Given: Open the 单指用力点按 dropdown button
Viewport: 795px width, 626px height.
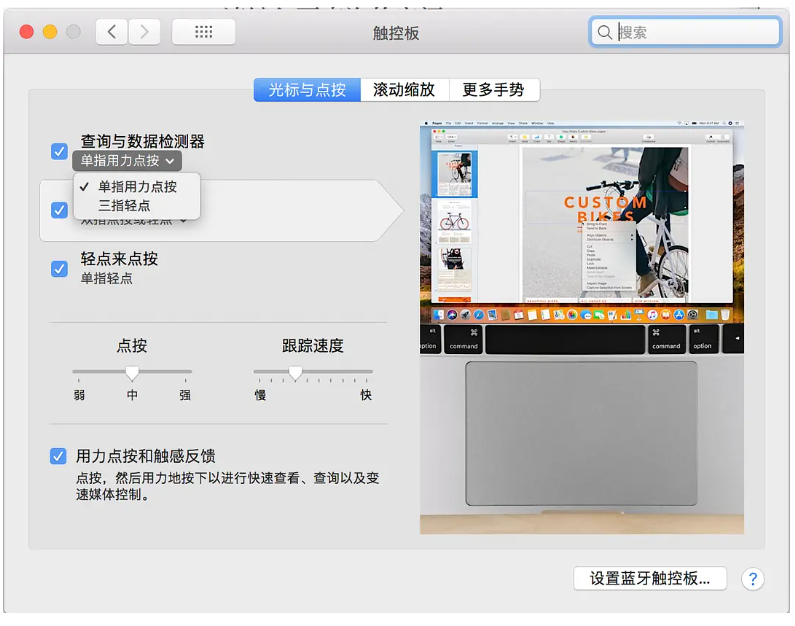Looking at the screenshot, I should tap(127, 161).
